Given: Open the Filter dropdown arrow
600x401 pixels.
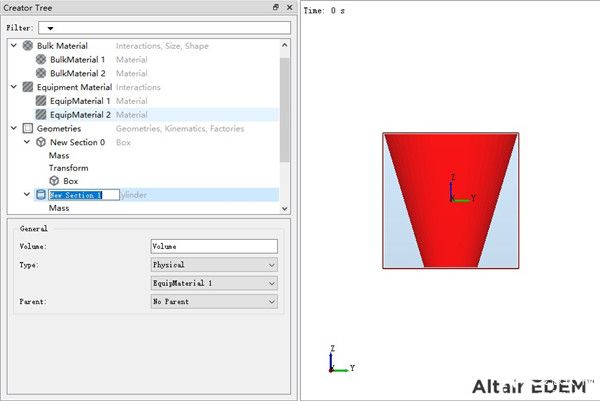Looking at the screenshot, I should pos(50,28).
